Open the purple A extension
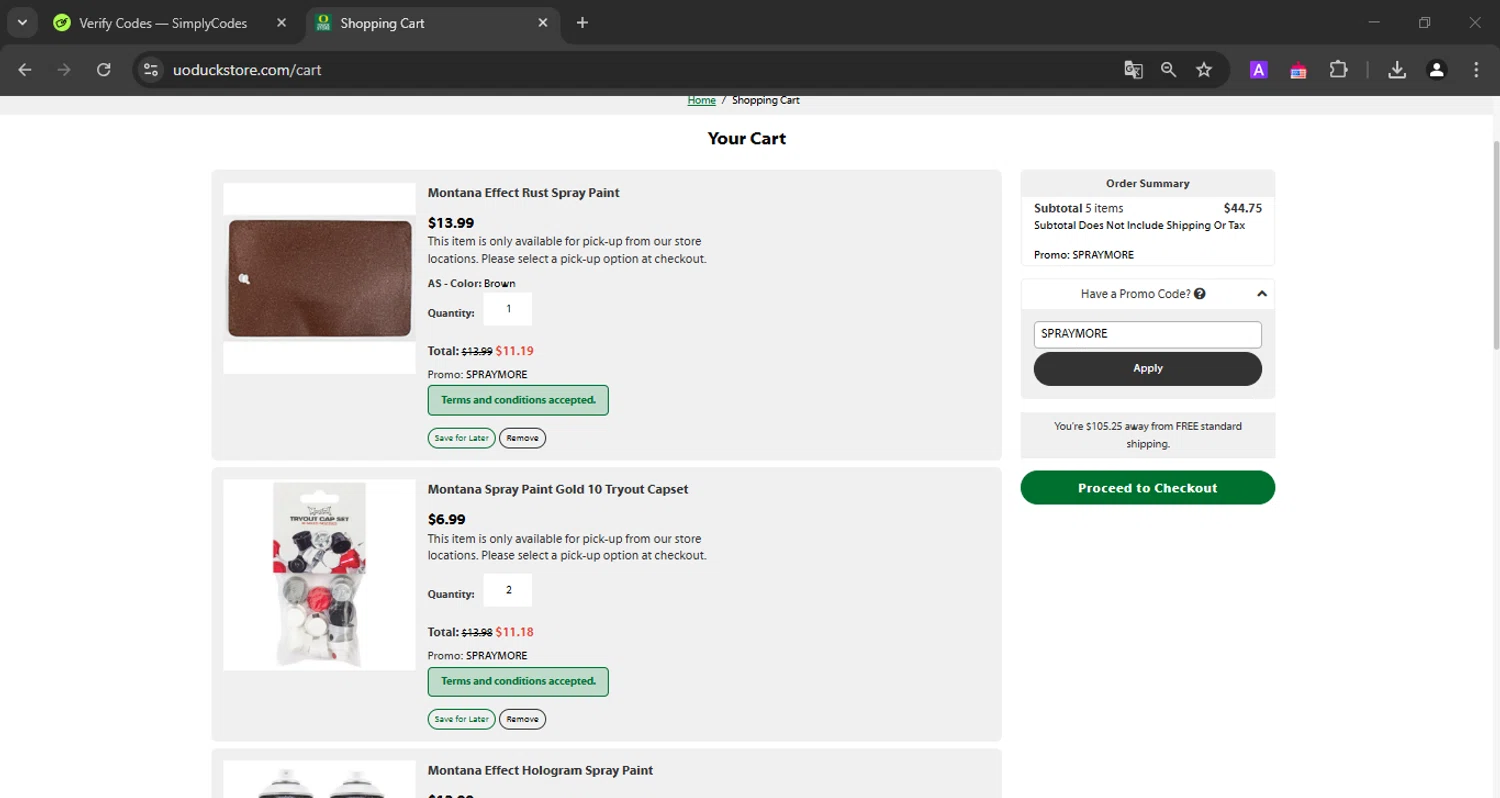 tap(1259, 70)
